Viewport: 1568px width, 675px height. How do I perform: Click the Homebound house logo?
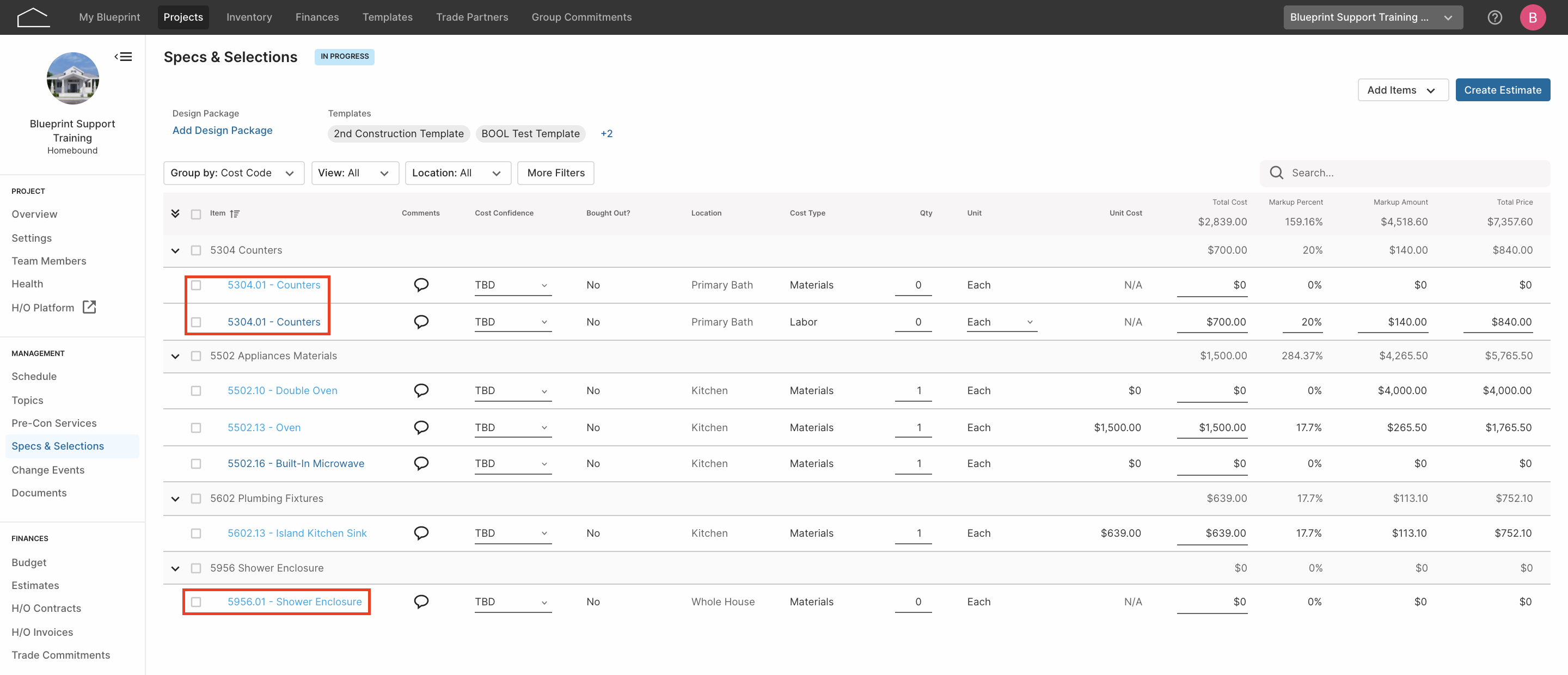33,17
